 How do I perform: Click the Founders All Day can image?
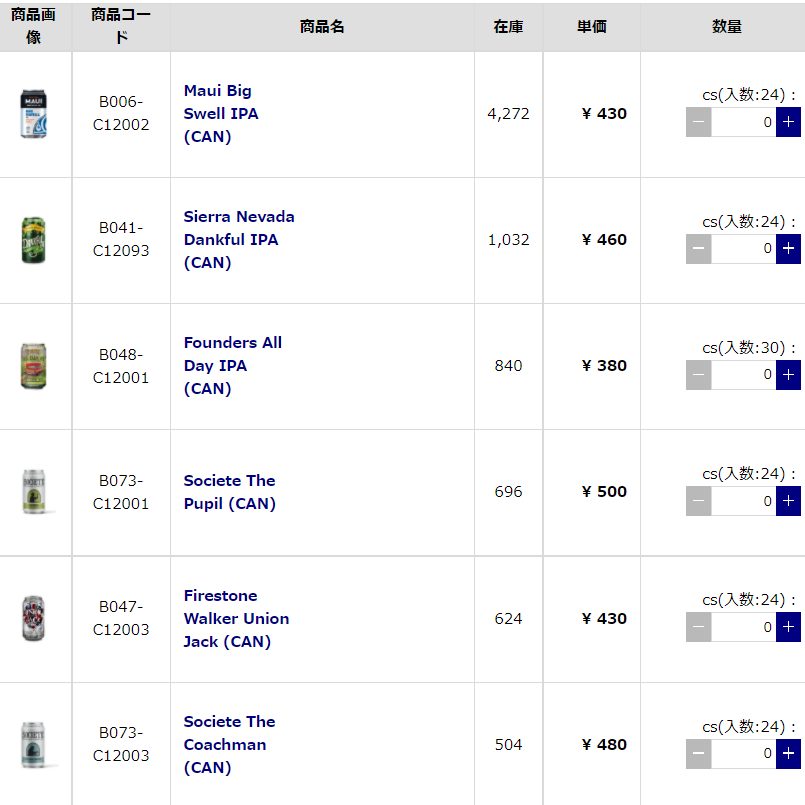33,366
